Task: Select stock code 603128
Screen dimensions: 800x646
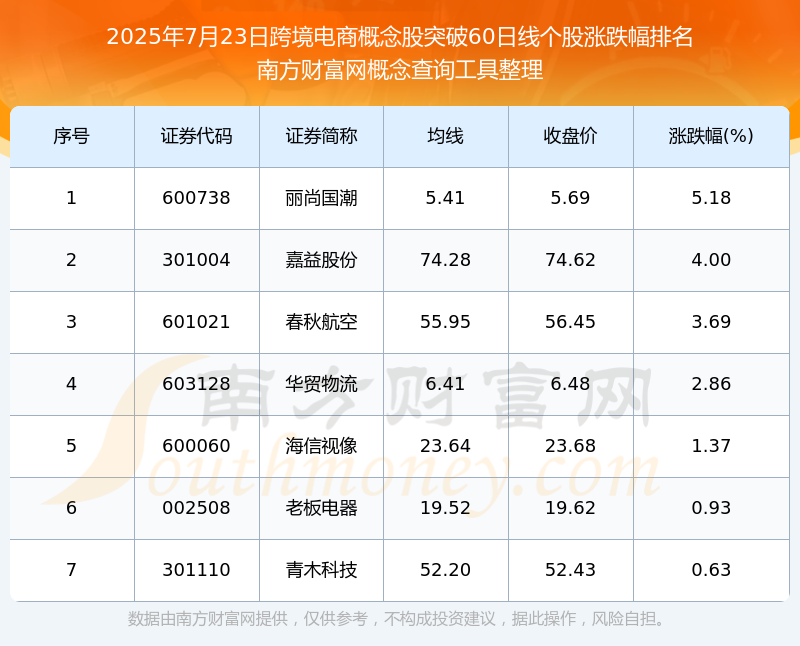Action: (196, 384)
